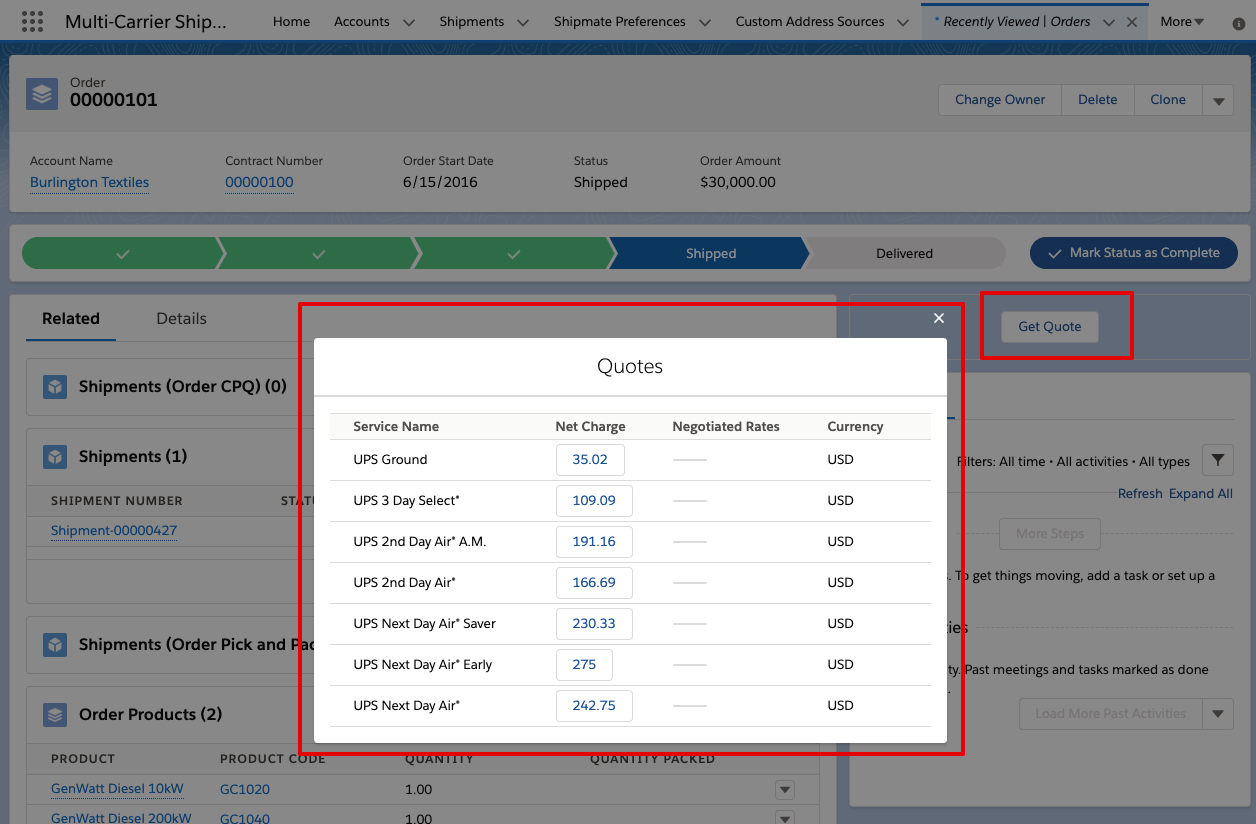Click the Shipments (1) heading

133,457
